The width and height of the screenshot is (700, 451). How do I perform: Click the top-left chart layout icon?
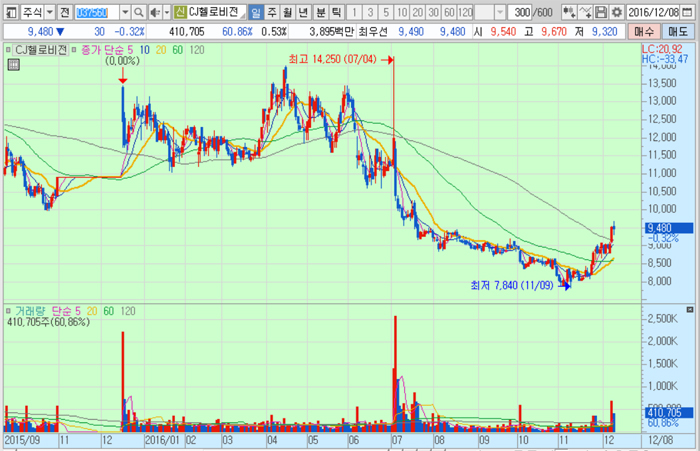8,13
